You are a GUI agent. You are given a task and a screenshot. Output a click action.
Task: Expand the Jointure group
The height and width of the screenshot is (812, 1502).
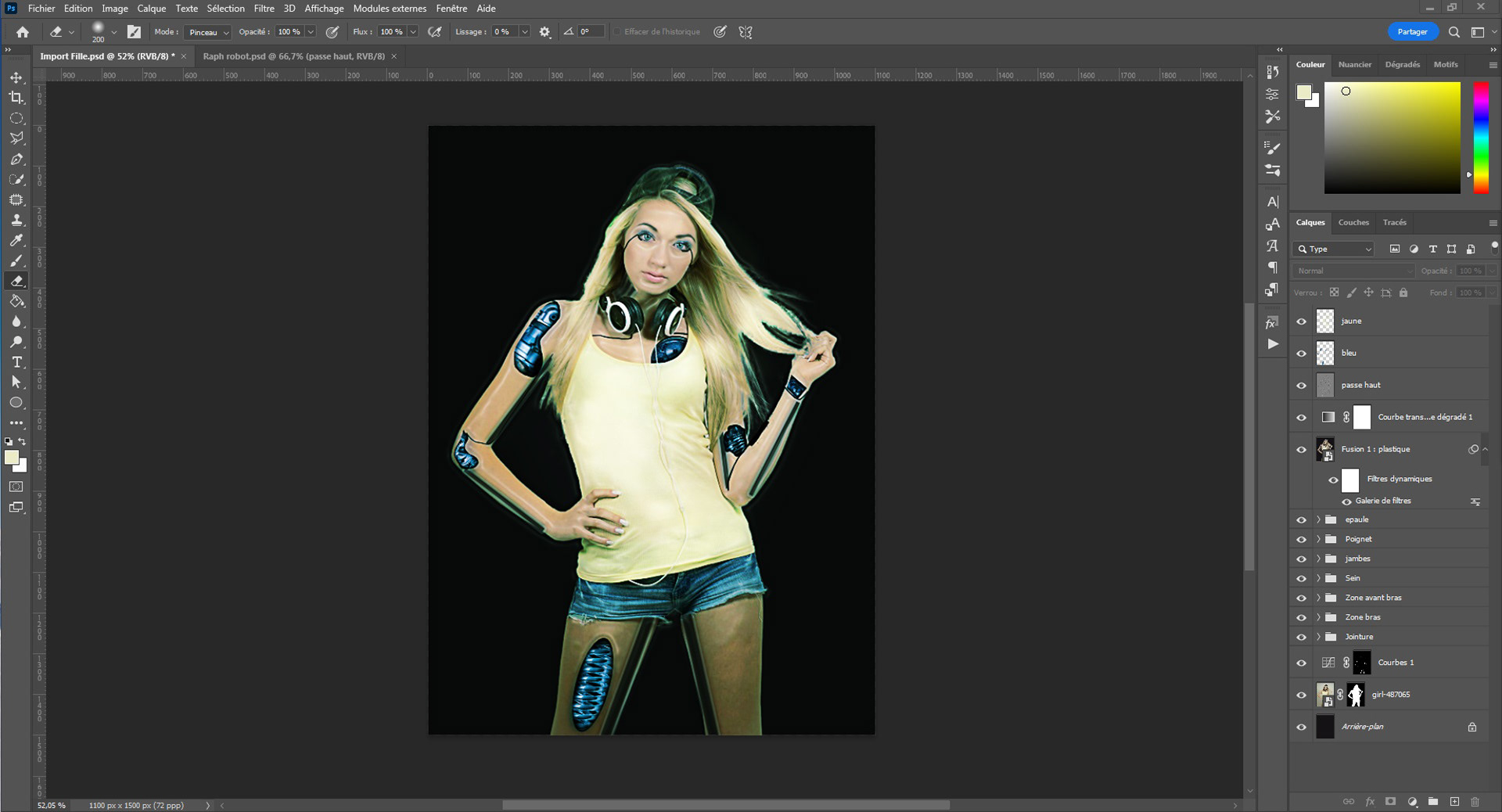(1318, 637)
